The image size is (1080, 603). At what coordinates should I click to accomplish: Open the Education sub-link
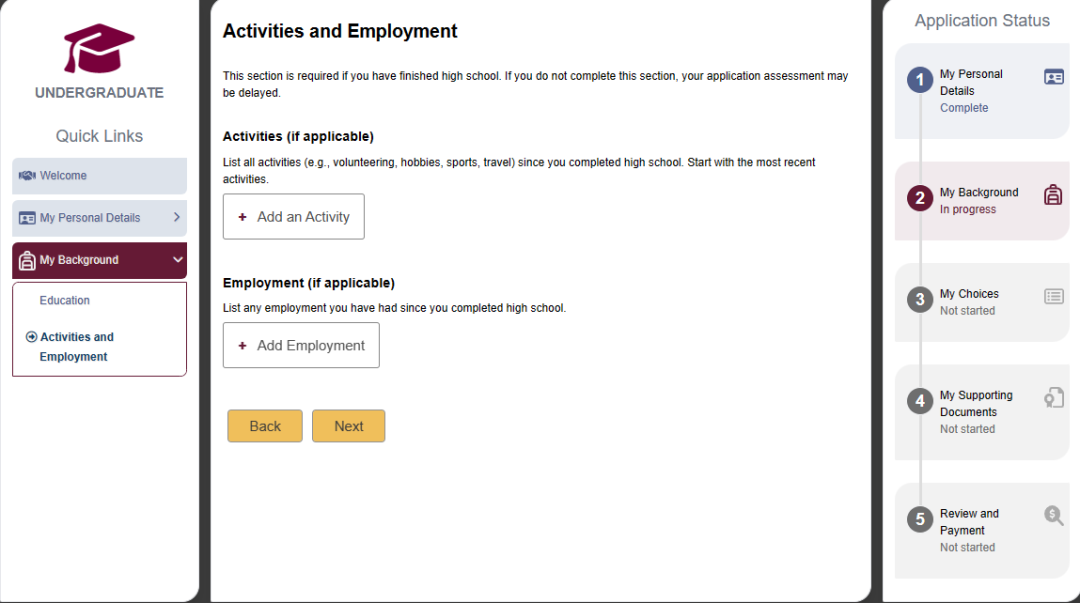(x=65, y=300)
